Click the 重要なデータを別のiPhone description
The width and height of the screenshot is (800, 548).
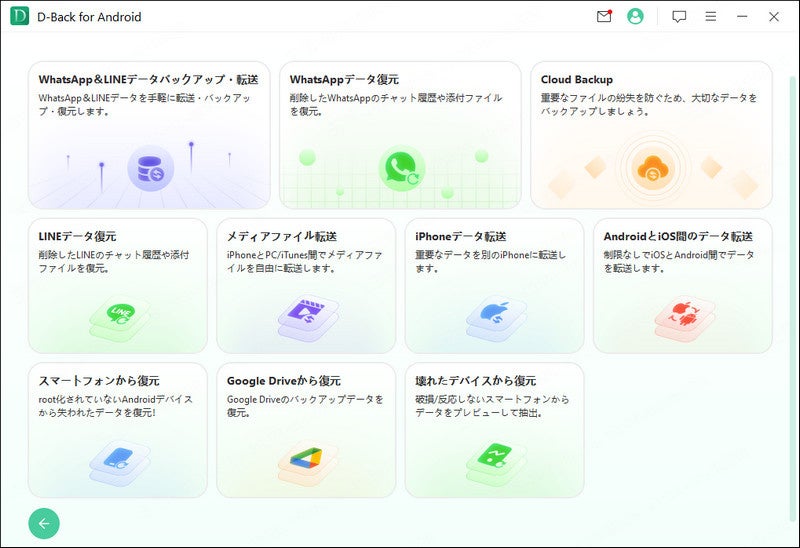pos(491,261)
